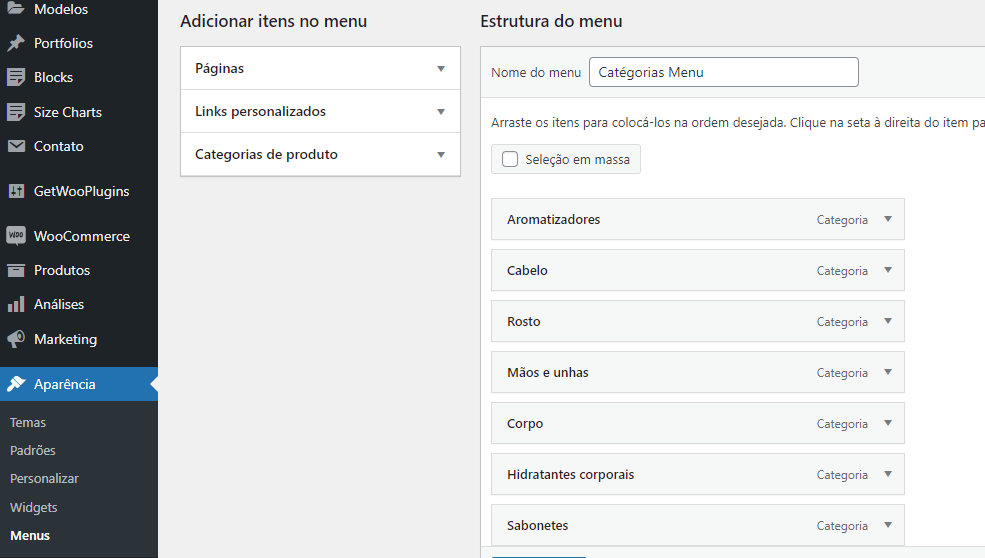985x558 pixels.
Task: Click the Contato envelope icon
Action: [16, 146]
